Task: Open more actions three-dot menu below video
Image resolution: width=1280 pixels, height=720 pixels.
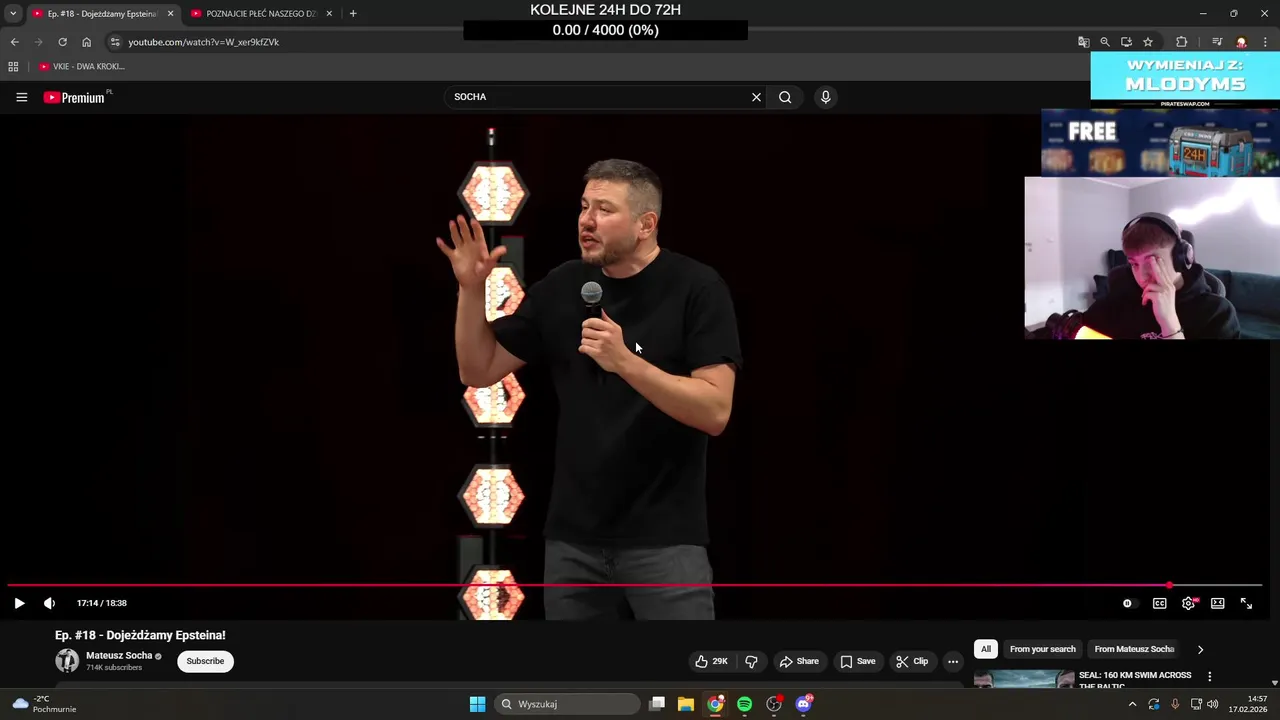Action: click(953, 661)
